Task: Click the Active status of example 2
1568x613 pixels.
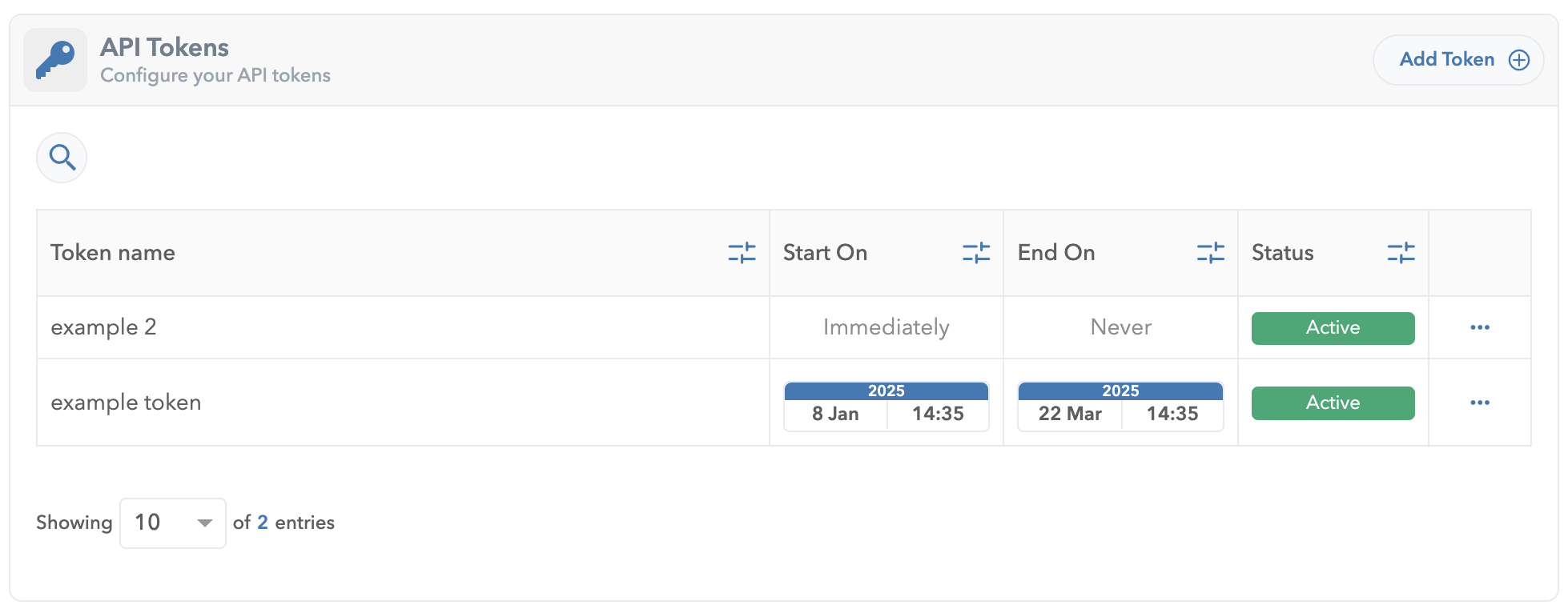Action: (x=1333, y=328)
